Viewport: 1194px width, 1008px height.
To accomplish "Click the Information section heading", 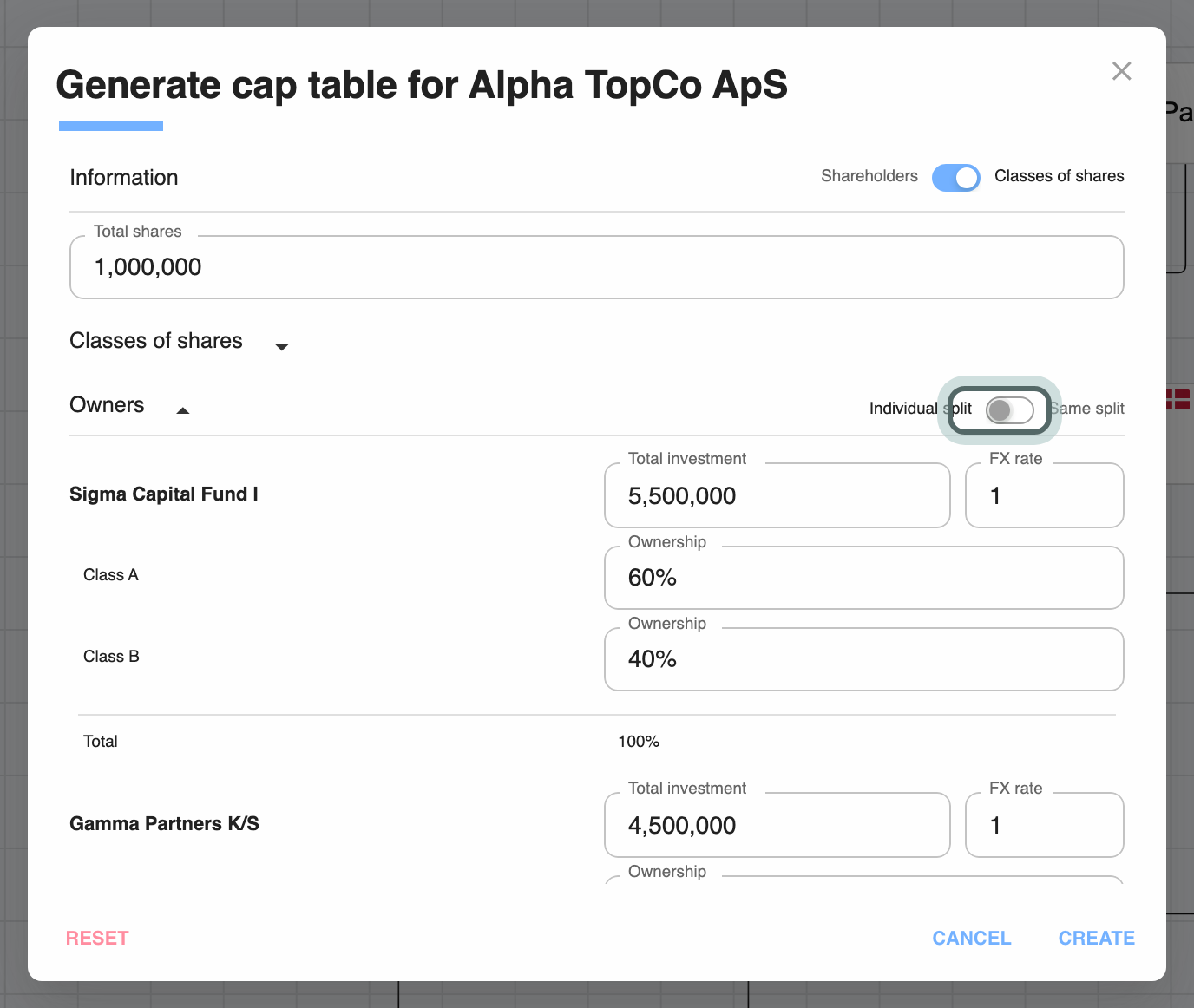I will [124, 178].
